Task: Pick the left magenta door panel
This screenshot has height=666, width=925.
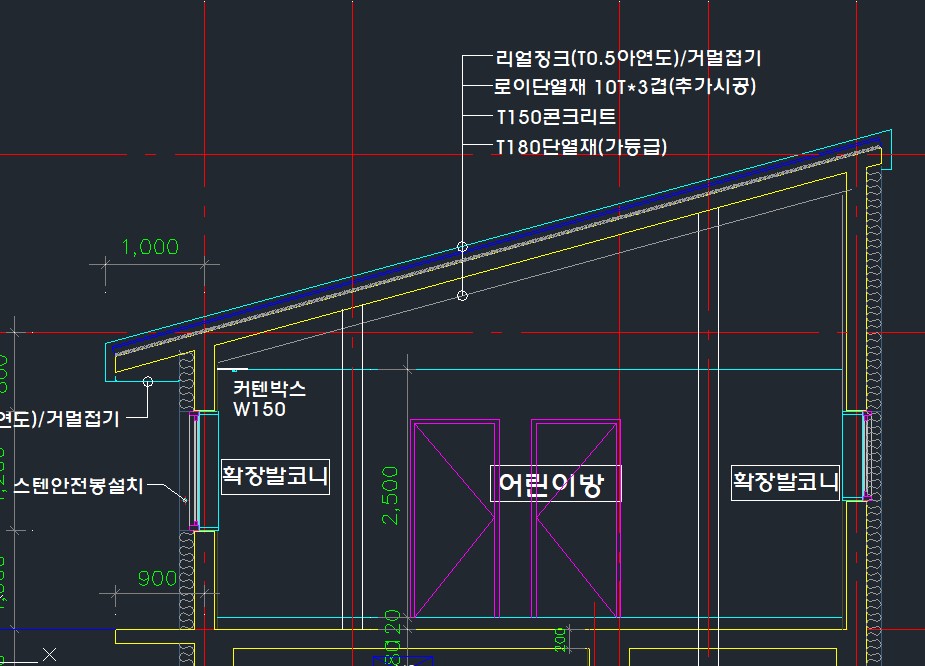Action: [456, 519]
